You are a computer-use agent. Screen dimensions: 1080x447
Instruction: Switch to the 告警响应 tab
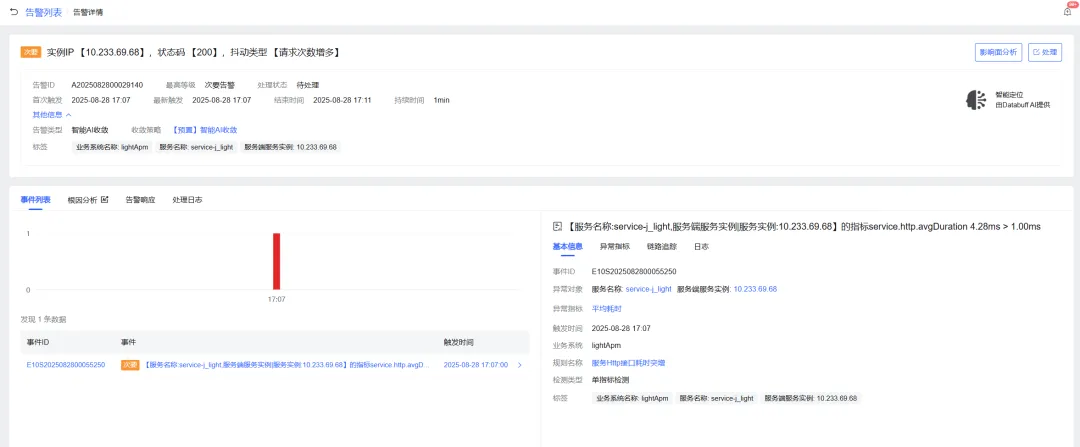pos(140,200)
